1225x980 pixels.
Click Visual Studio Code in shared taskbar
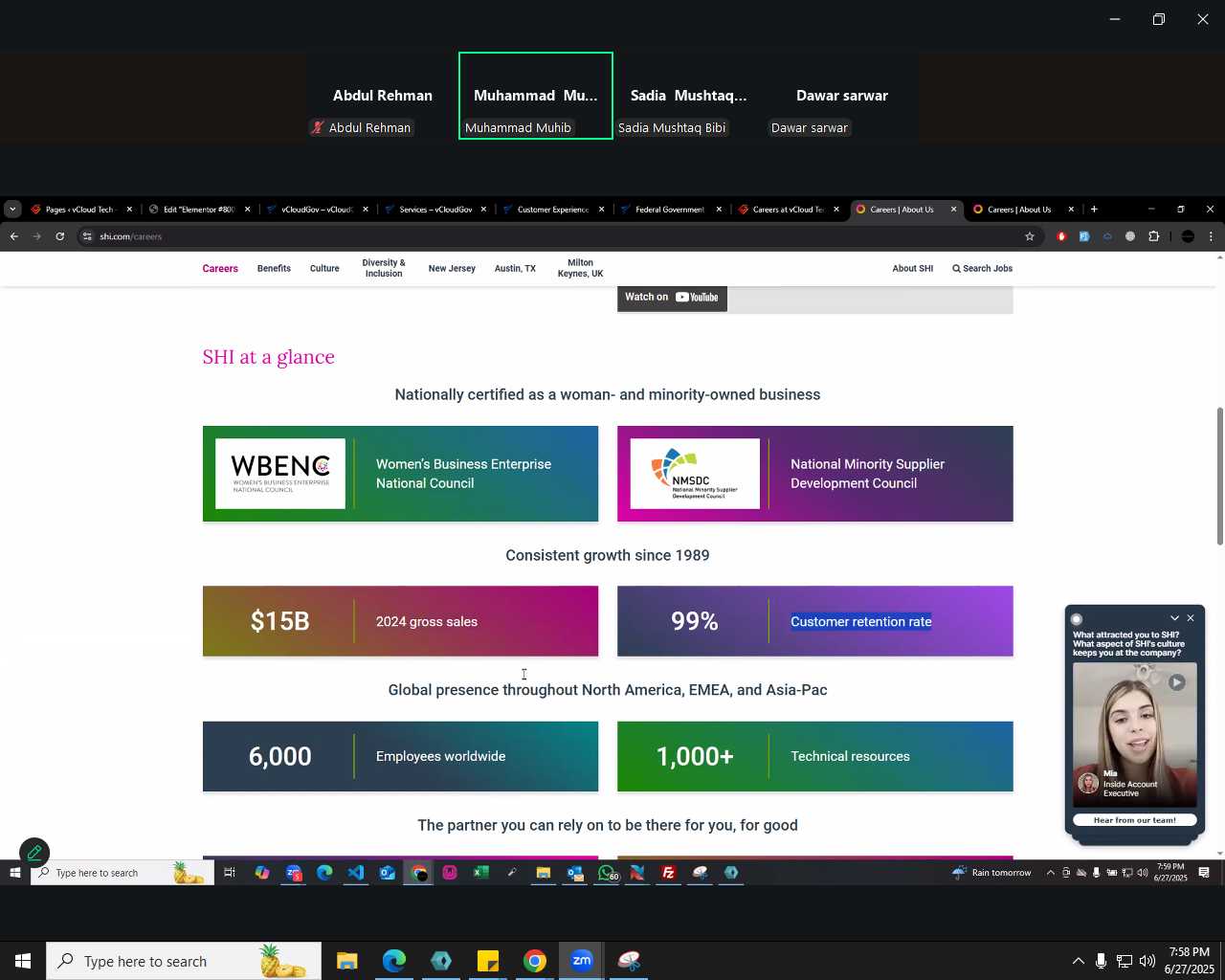point(356,873)
